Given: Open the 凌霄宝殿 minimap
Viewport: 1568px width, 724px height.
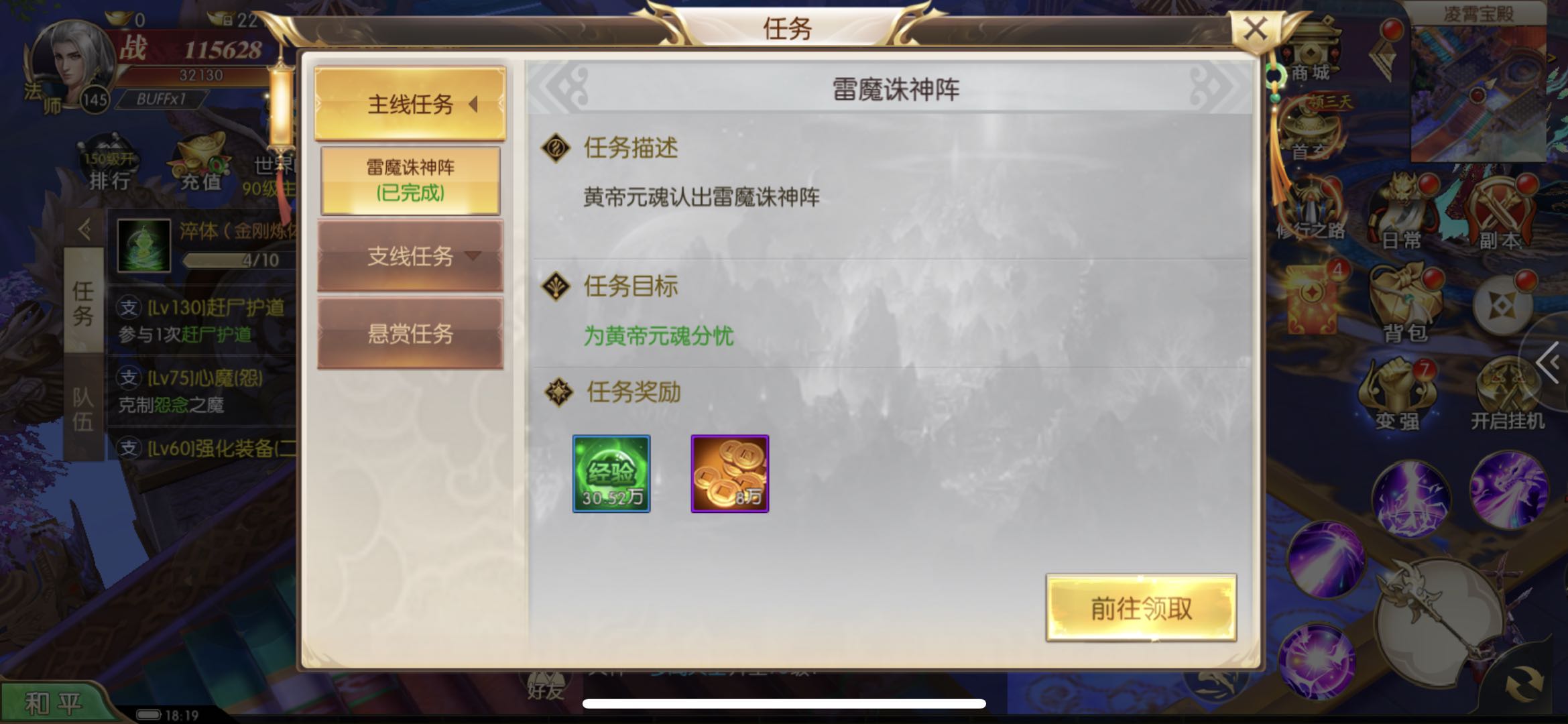Looking at the screenshot, I should coord(1479,84).
